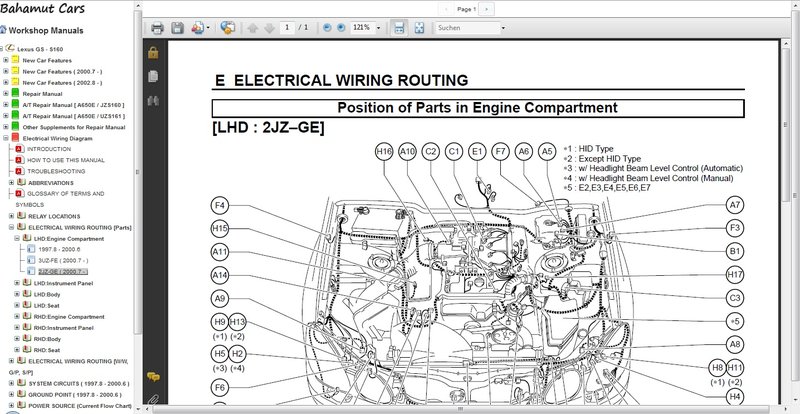Go to the previous page with the up arrow
Viewport: 800px width, 414px height.
click(x=253, y=27)
